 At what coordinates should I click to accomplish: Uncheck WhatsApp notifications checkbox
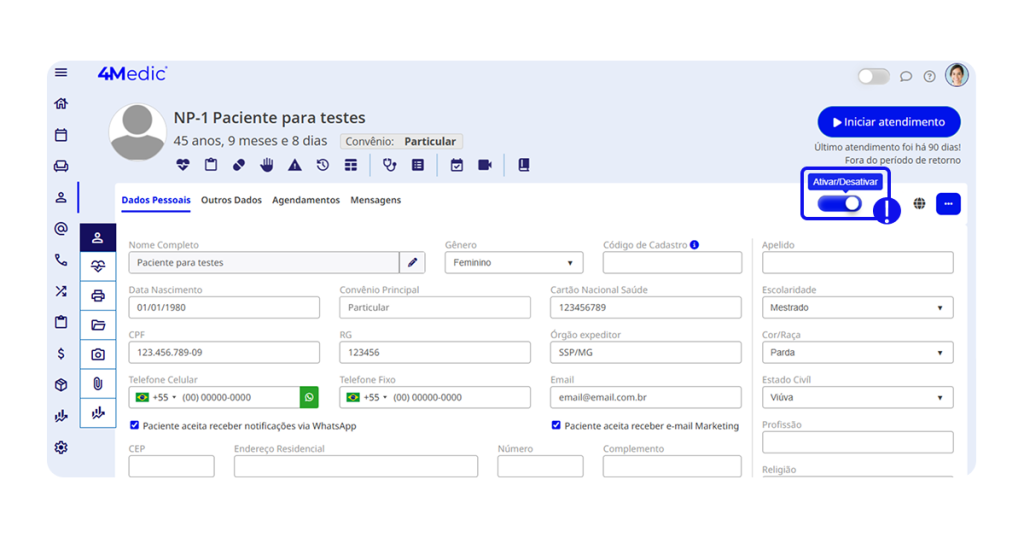[x=135, y=426]
